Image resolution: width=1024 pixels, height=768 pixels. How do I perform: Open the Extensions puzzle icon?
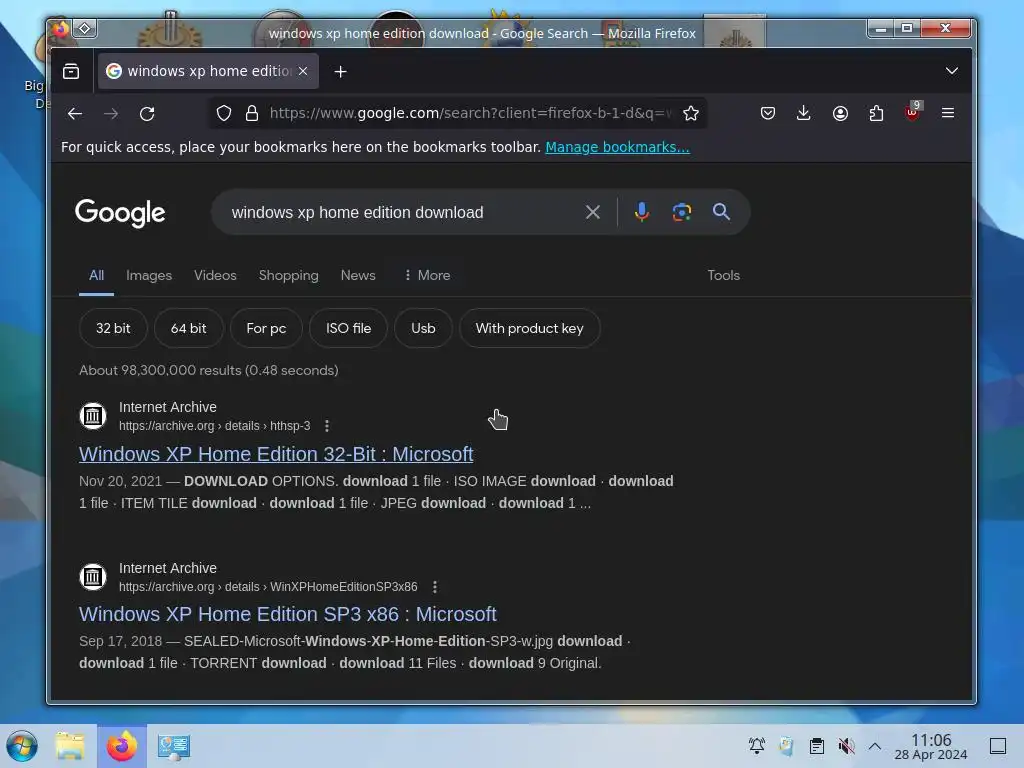876,114
